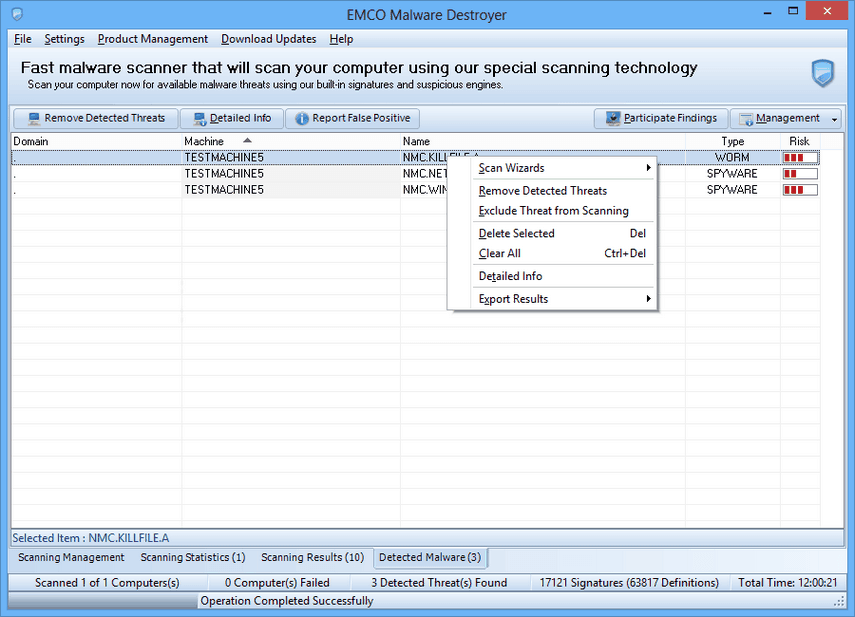855x617 pixels.
Task: Click the Export Results submenu arrow
Action: click(x=648, y=299)
